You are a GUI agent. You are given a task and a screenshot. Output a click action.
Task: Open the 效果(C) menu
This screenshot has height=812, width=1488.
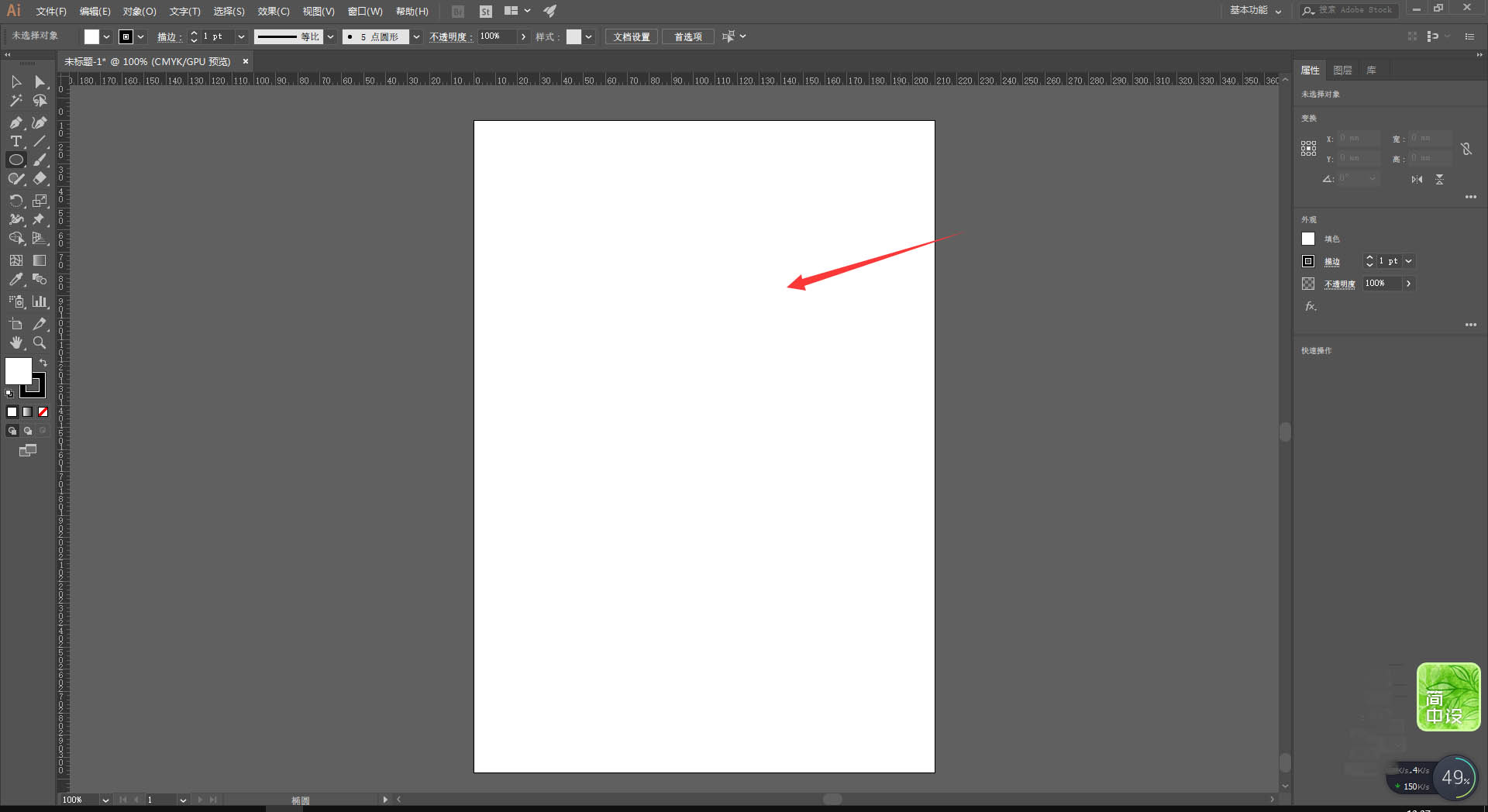[x=273, y=11]
